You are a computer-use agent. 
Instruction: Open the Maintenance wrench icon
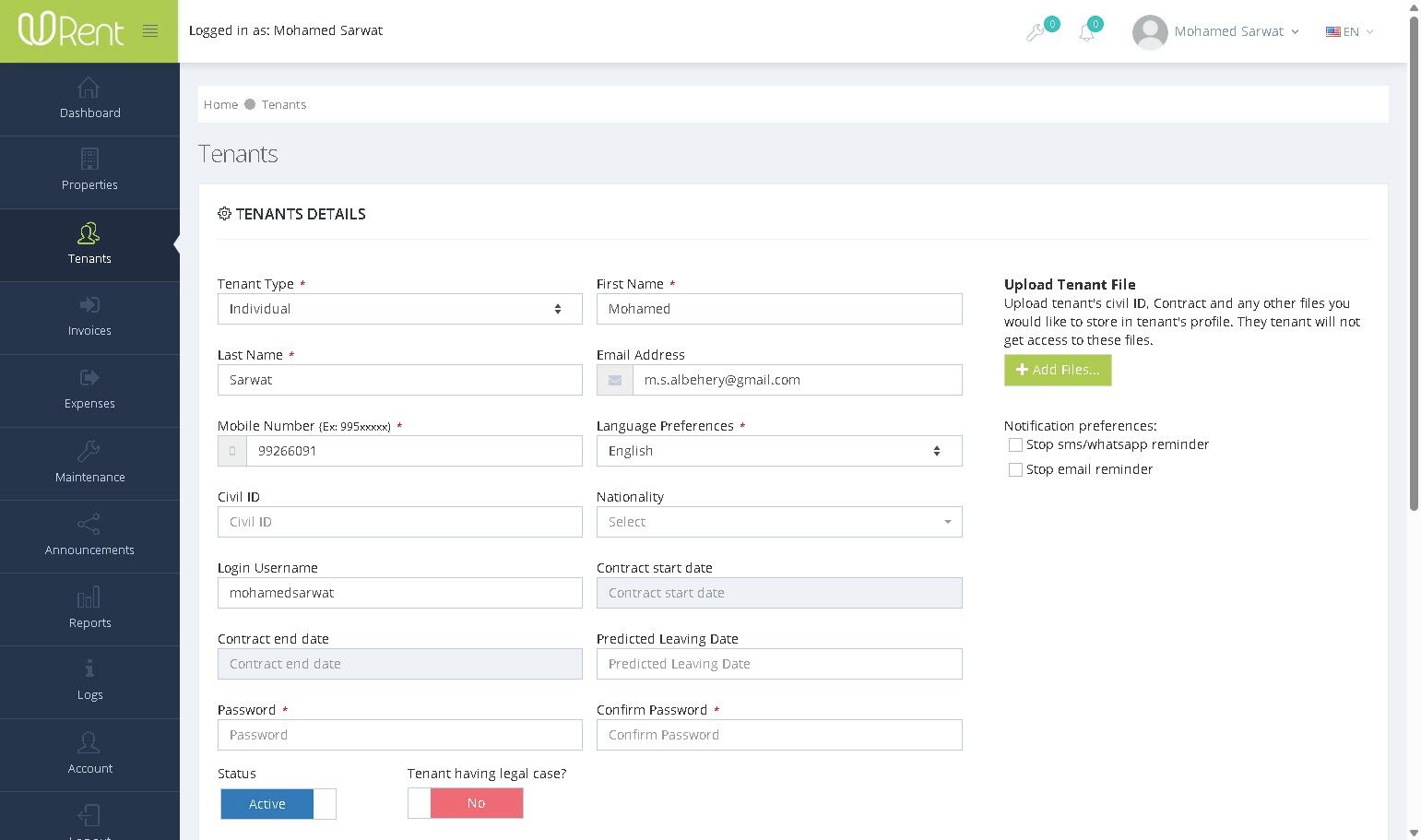(x=89, y=451)
